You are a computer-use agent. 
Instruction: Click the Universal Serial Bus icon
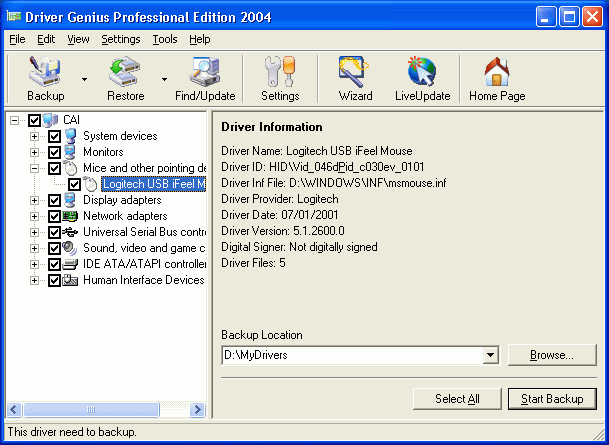tap(70, 232)
